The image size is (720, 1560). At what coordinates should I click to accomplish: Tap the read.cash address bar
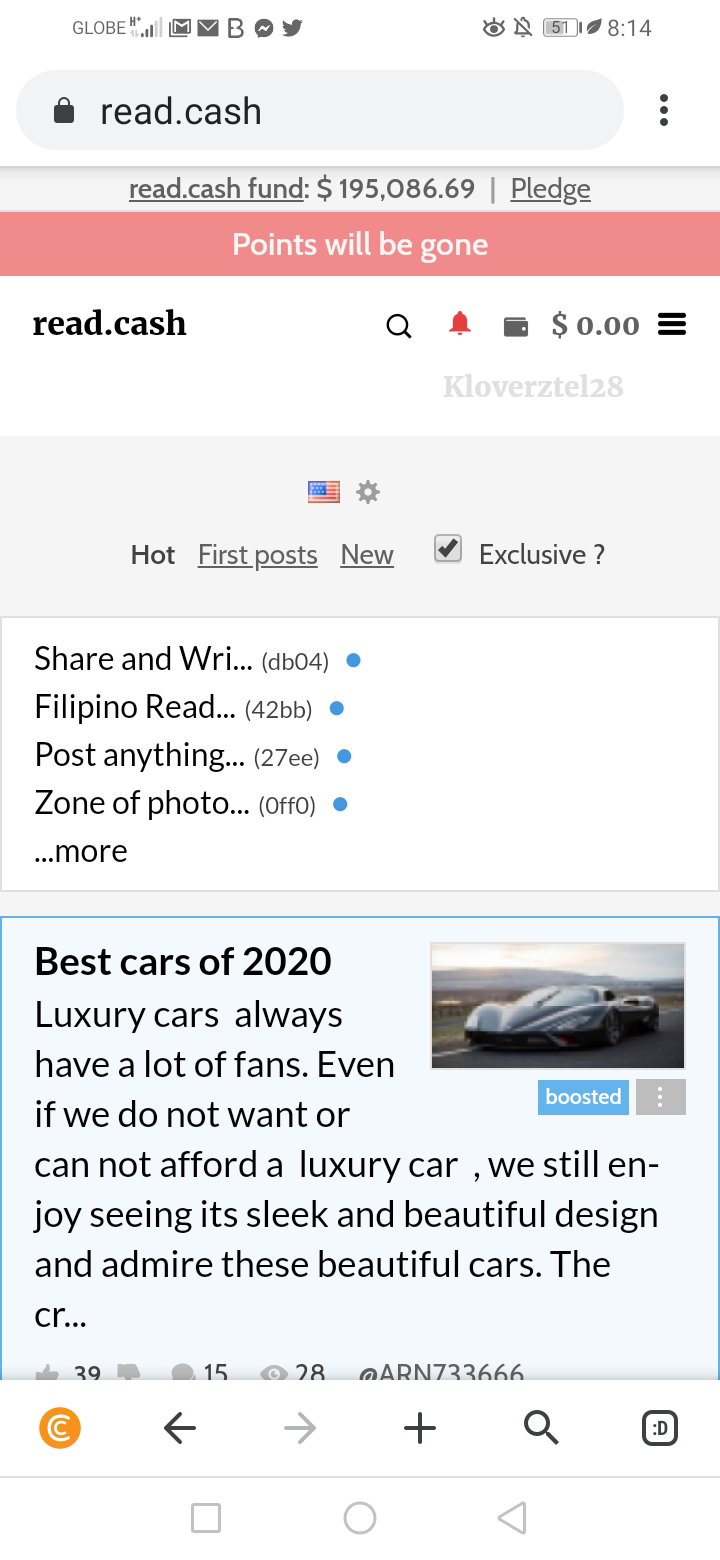click(x=320, y=110)
